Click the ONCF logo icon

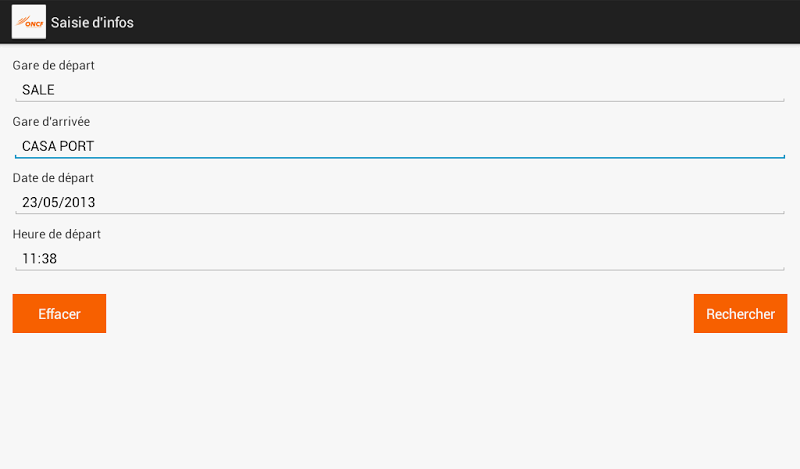29,22
